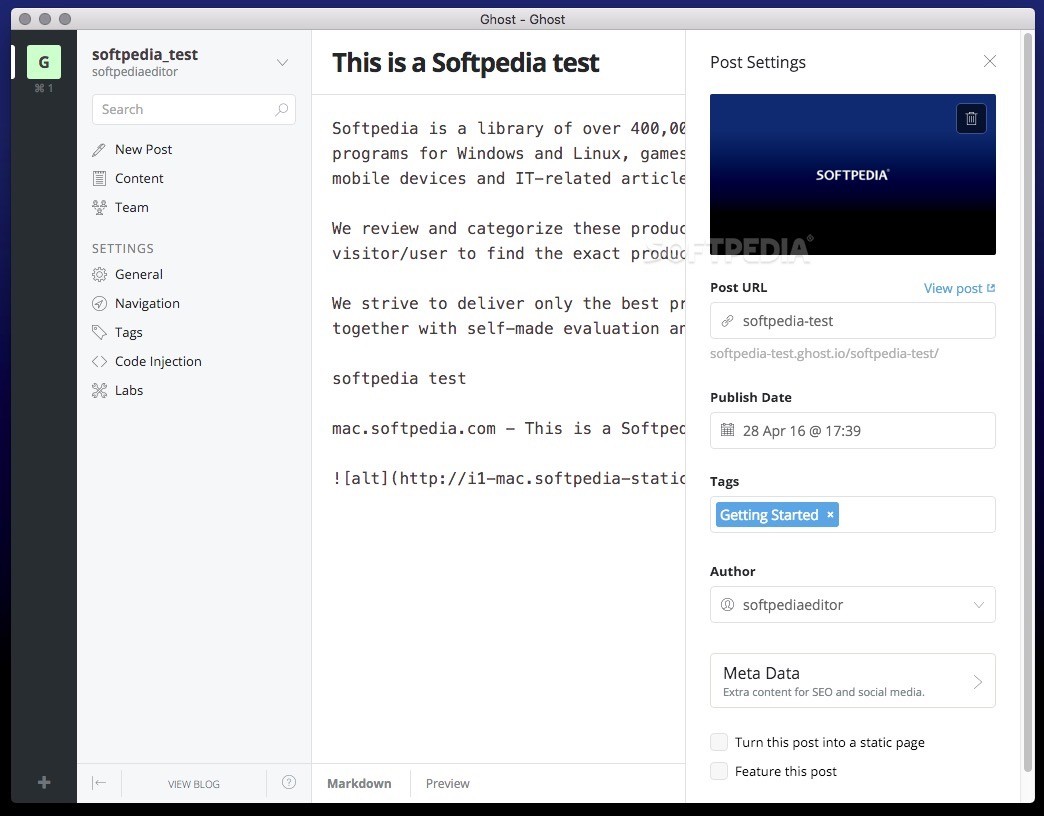This screenshot has width=1044, height=816.
Task: Click the Publish Date calendar icon
Action: click(728, 430)
